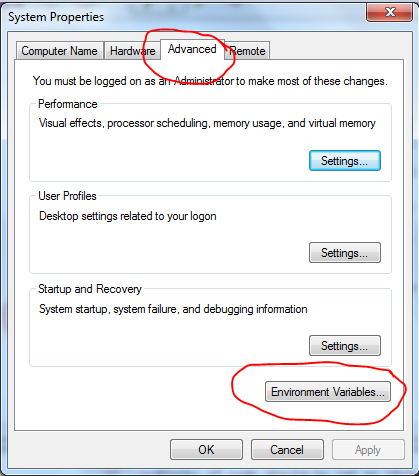Click the system startup debugging description
Screen dimensions: 419x476
173,309
